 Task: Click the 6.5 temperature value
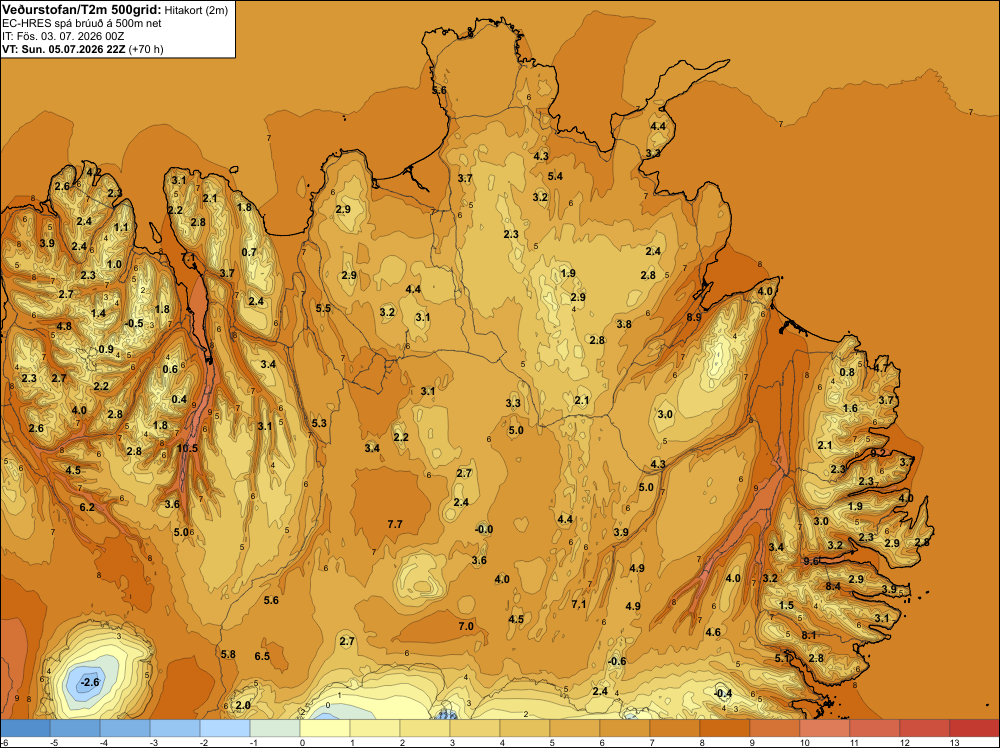click(262, 656)
